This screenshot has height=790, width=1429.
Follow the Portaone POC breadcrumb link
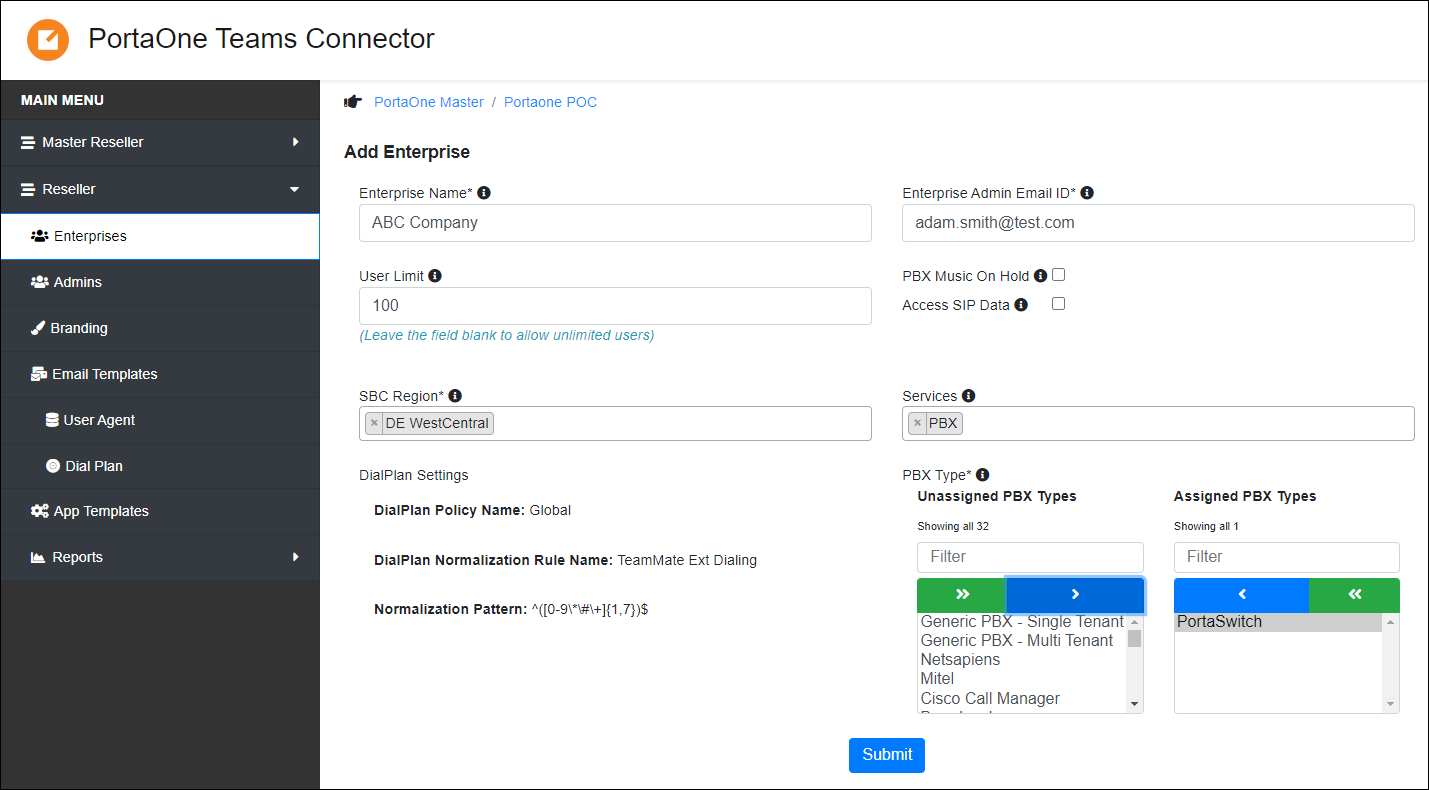[550, 102]
